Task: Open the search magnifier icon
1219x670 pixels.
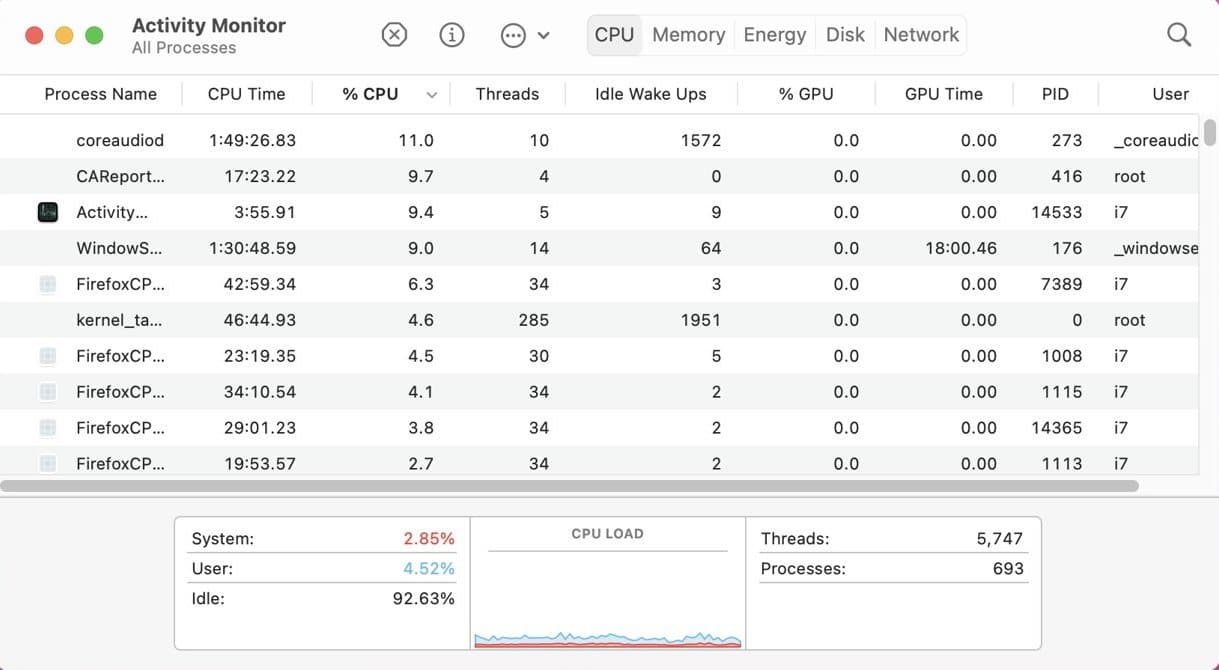Action: tap(1179, 35)
